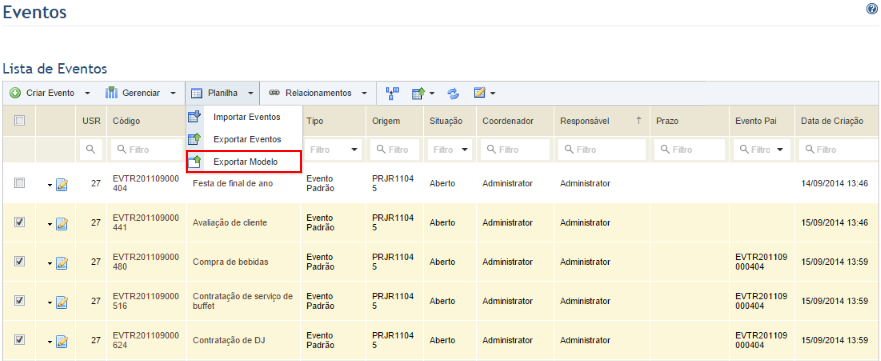The width and height of the screenshot is (881, 361).
Task: Edit the Festa de final de ano event
Action: (62, 184)
